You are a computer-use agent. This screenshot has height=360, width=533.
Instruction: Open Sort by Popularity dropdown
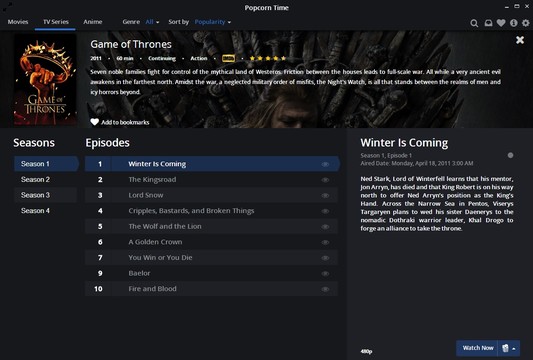click(x=212, y=22)
